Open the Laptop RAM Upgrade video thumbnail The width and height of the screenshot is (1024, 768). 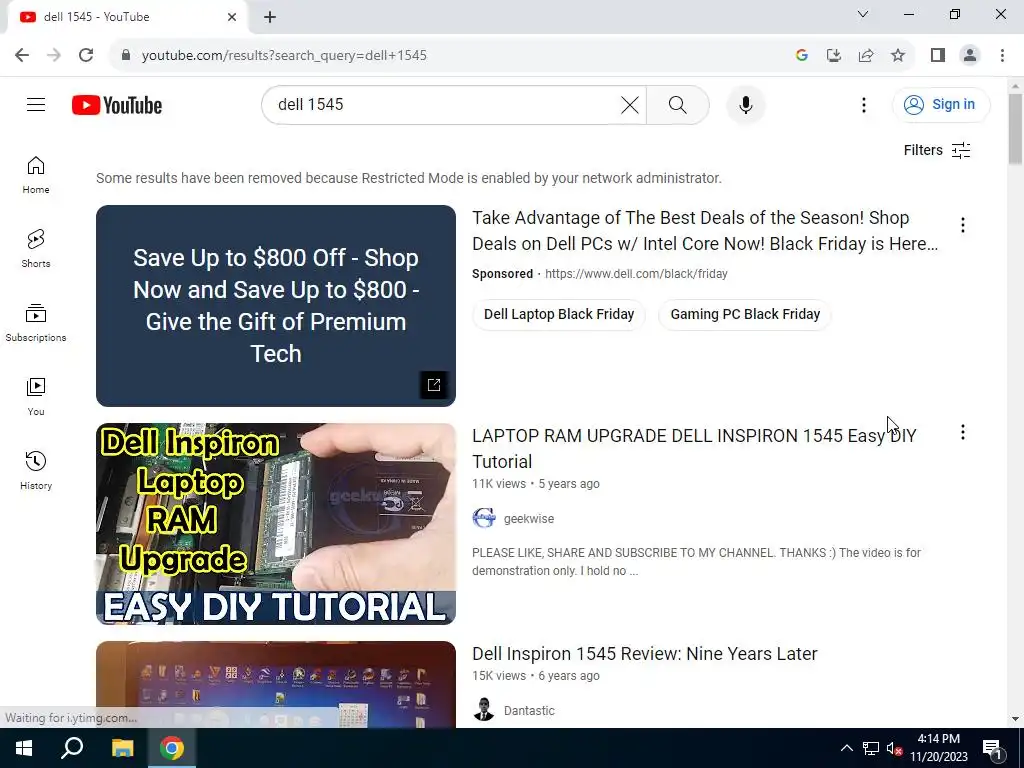276,524
